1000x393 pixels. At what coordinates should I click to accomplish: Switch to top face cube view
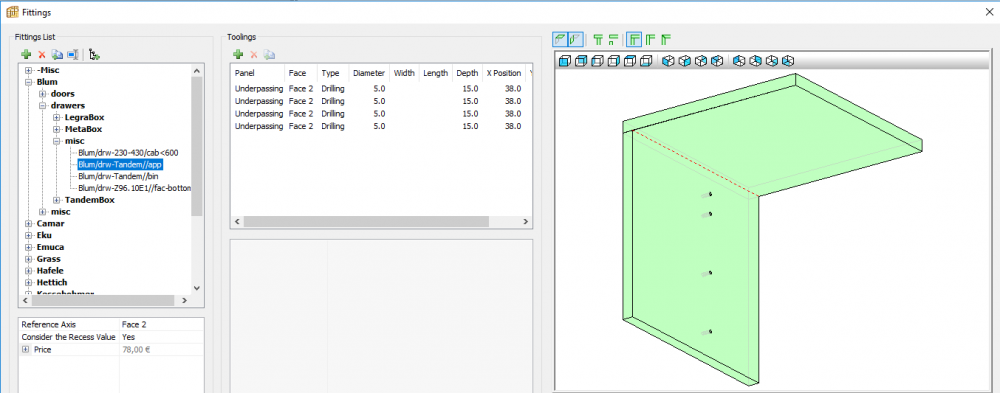[x=630, y=61]
